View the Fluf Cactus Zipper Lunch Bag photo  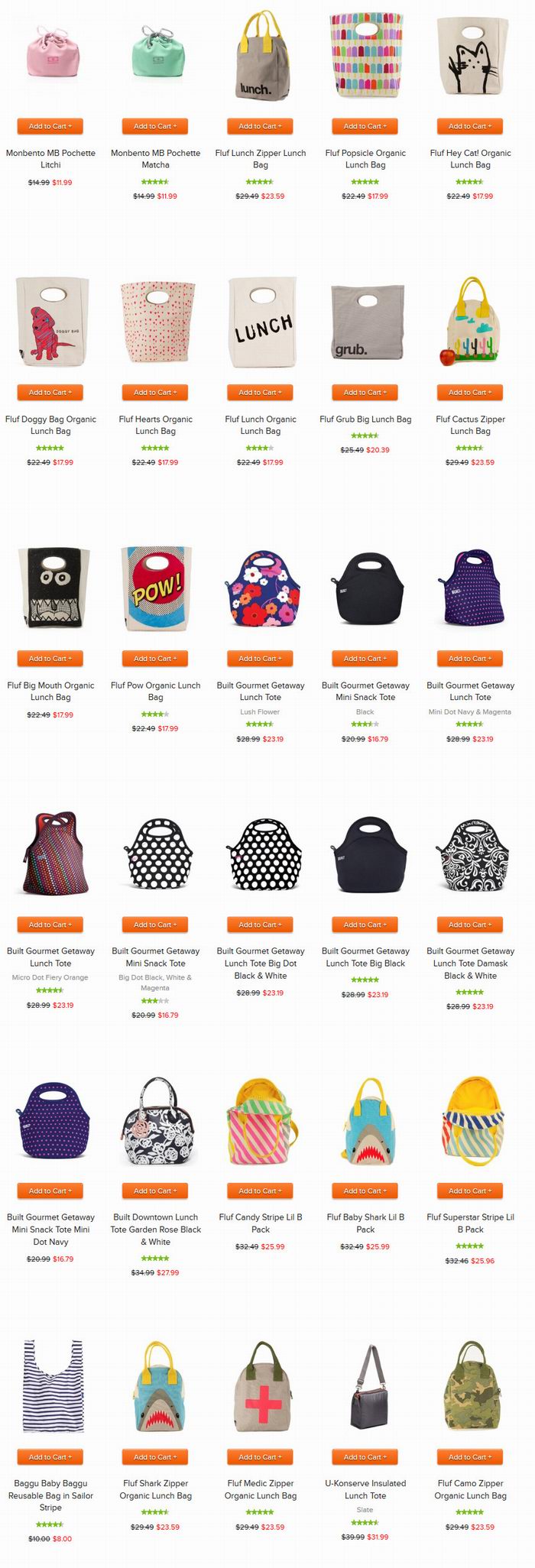pos(470,322)
